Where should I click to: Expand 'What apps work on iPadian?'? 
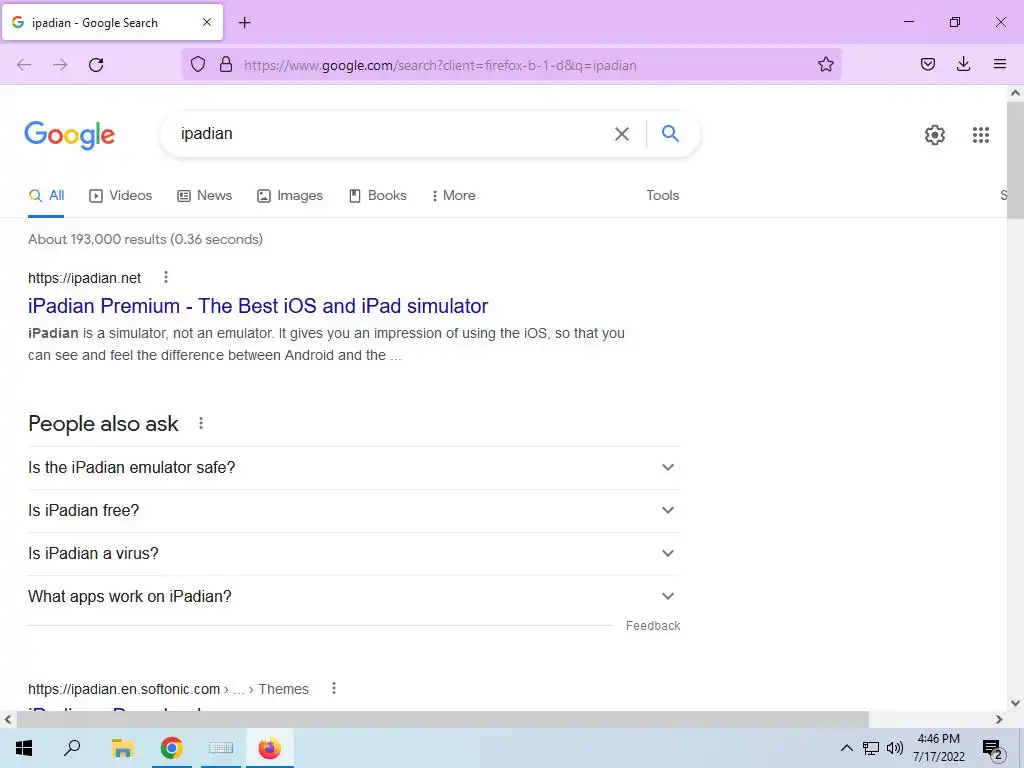[x=354, y=597]
